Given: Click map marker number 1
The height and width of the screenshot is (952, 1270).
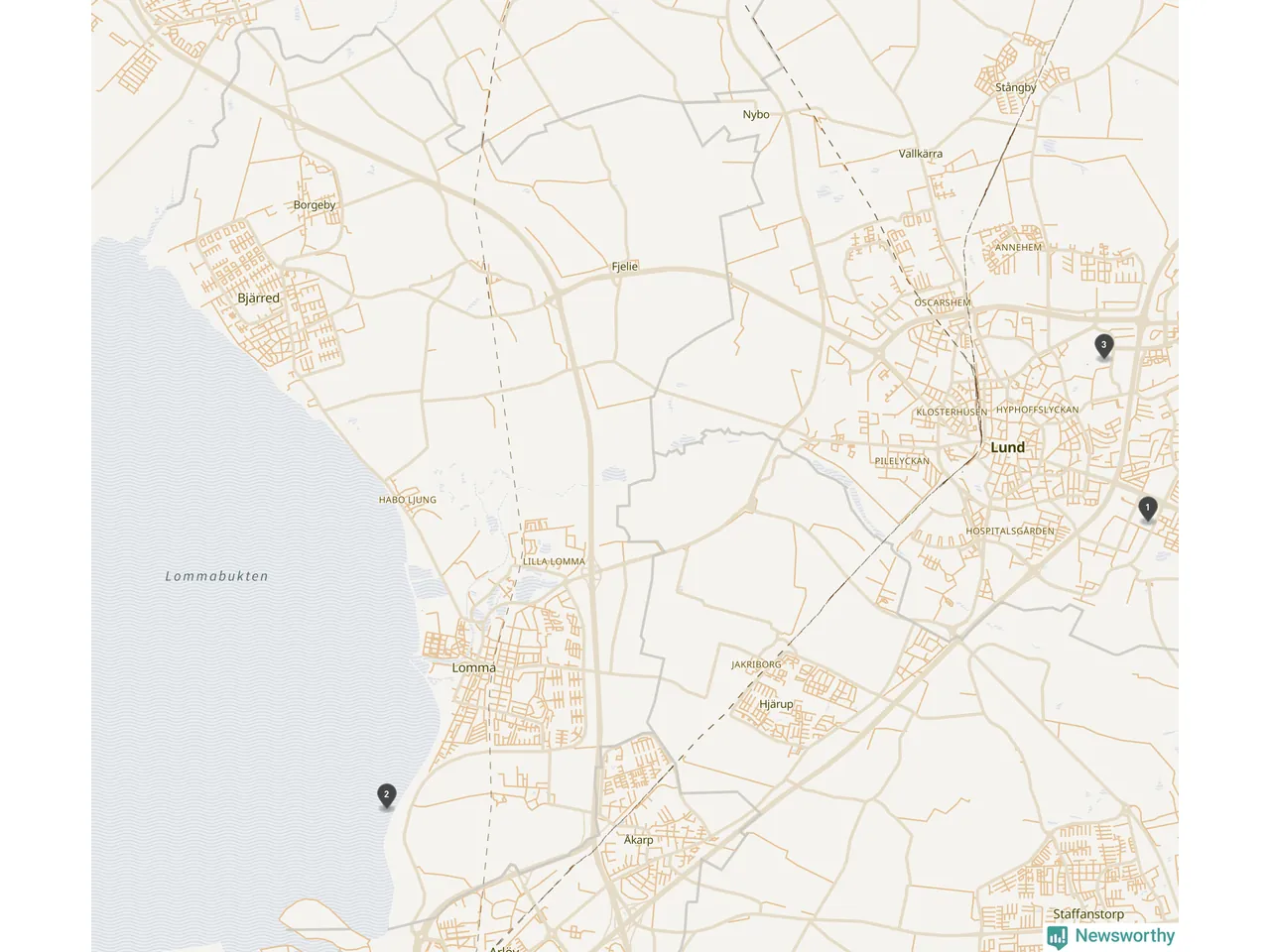Looking at the screenshot, I should coord(1148,509).
